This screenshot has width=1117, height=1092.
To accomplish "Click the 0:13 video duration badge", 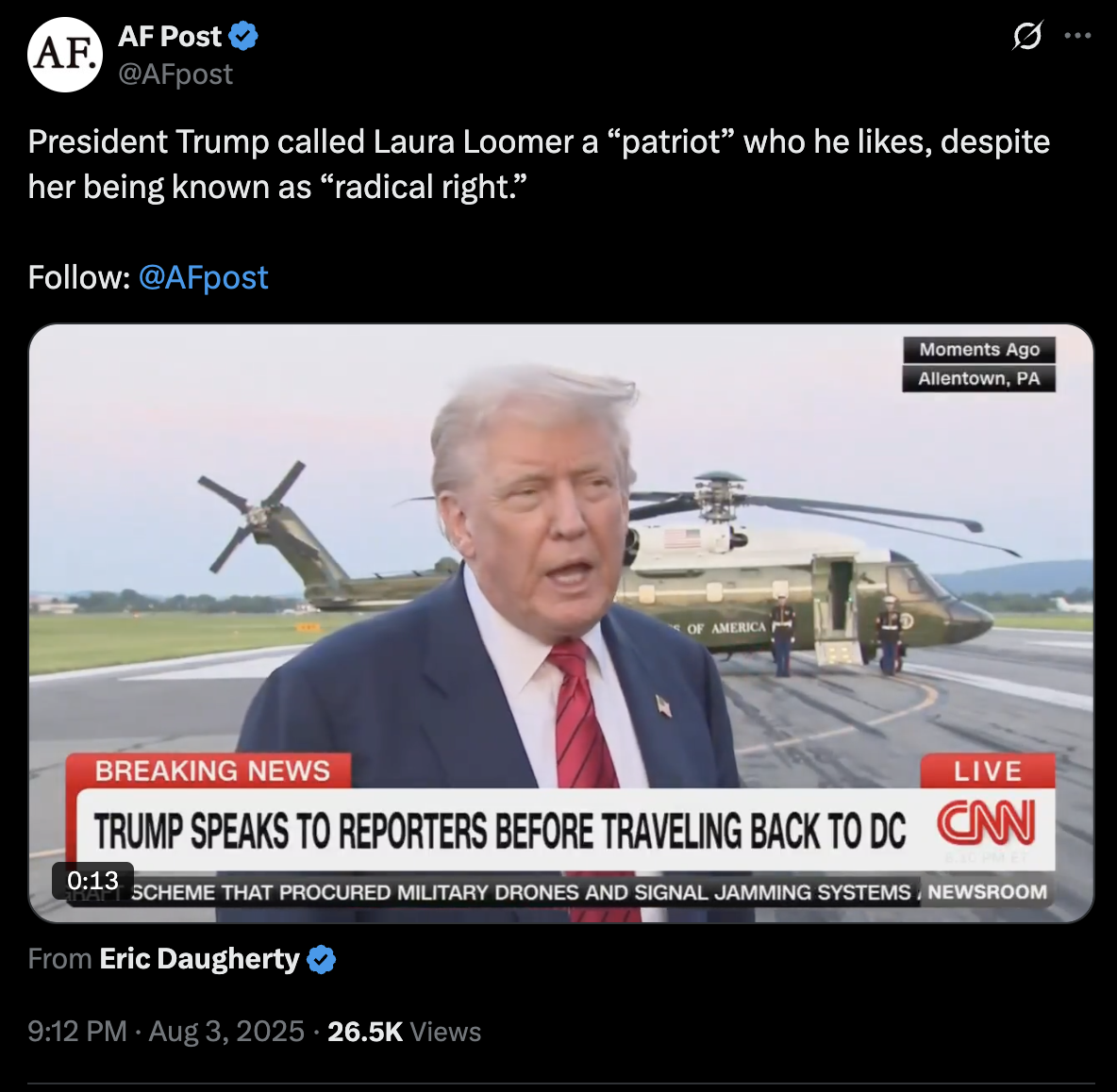I will point(92,881).
